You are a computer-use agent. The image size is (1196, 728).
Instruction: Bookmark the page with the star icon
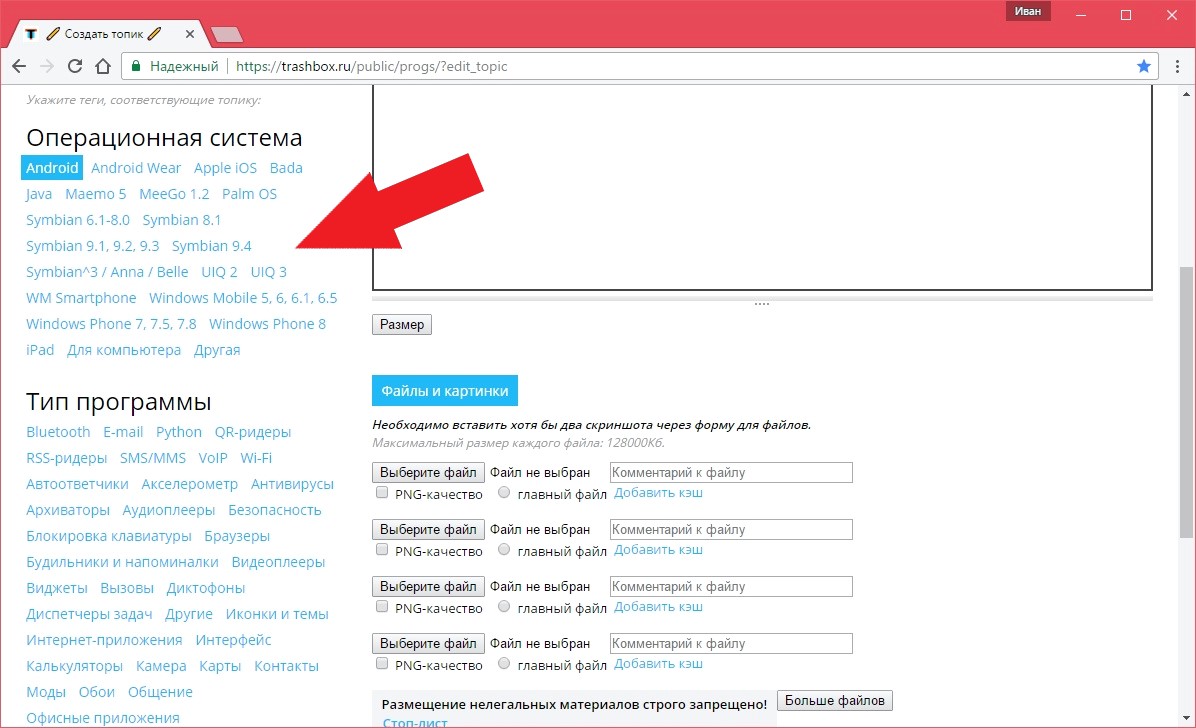pyautogui.click(x=1143, y=66)
